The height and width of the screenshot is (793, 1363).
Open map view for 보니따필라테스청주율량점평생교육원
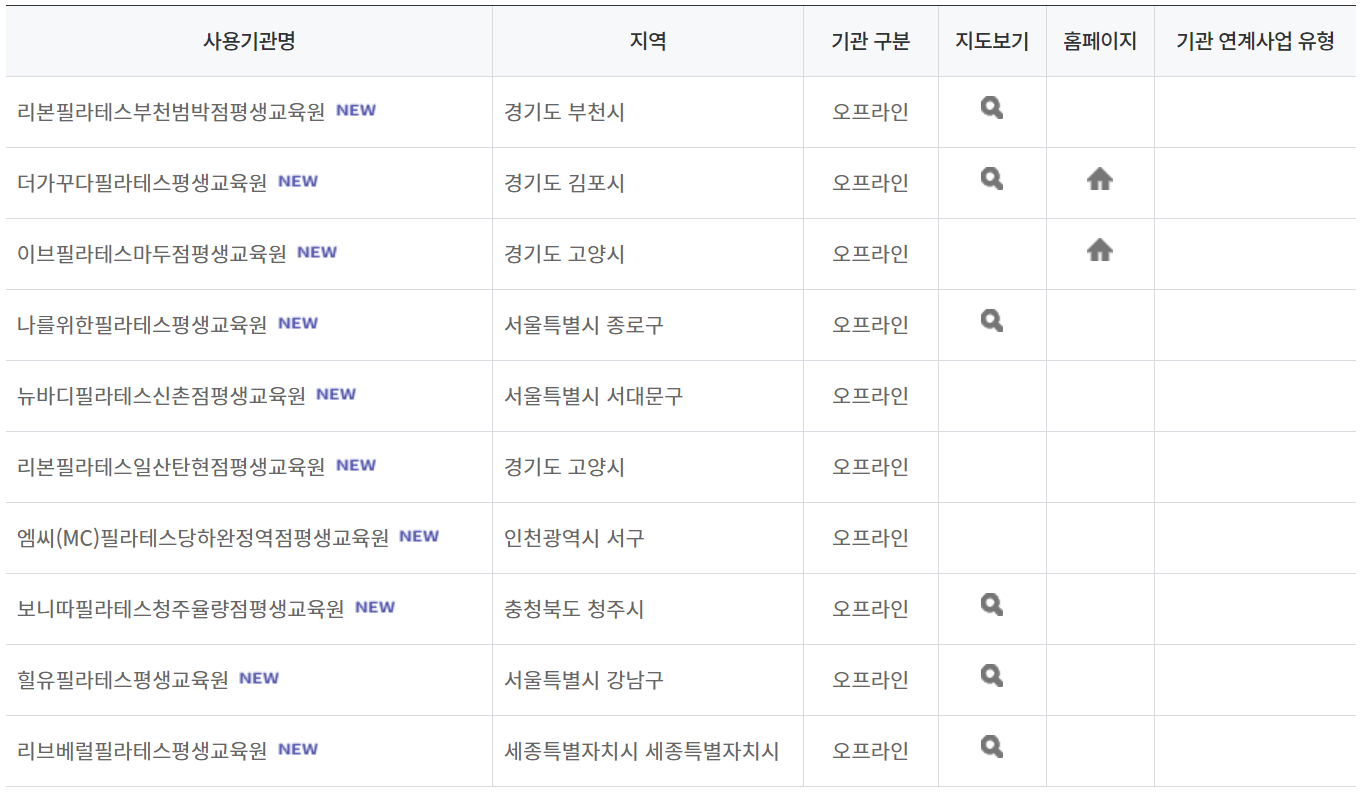tap(991, 605)
